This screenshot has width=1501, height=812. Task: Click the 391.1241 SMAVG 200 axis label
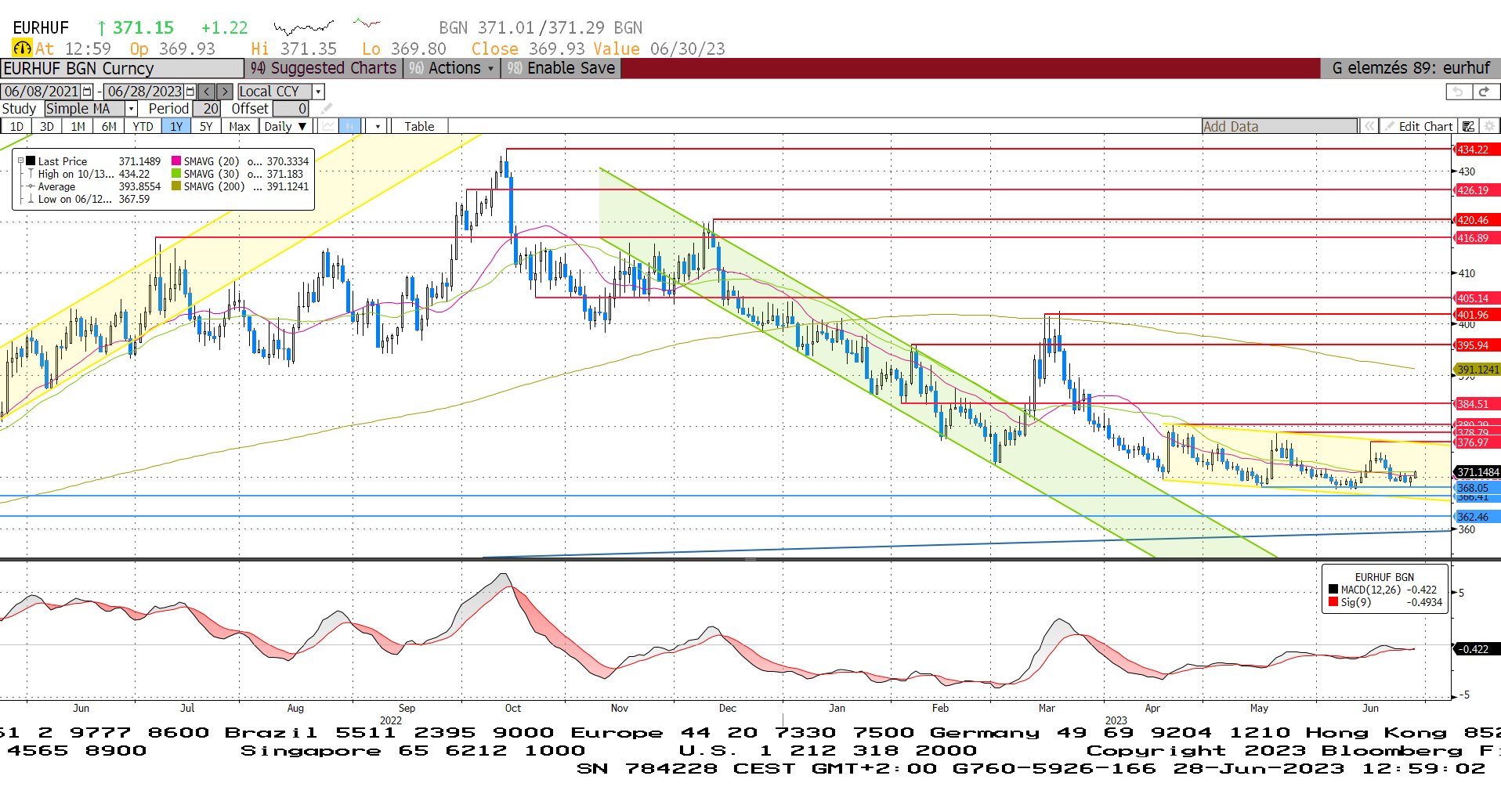tap(1477, 370)
